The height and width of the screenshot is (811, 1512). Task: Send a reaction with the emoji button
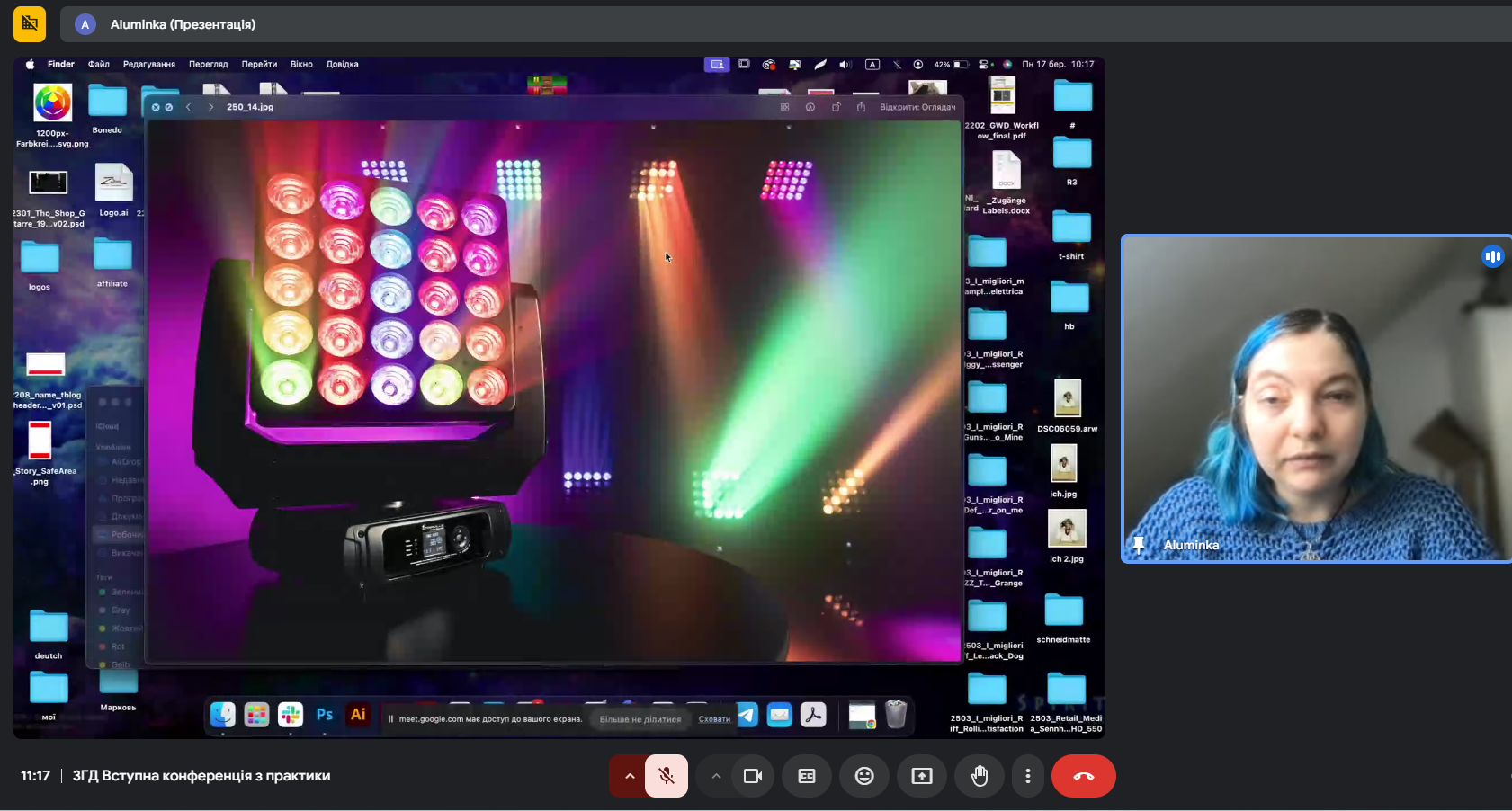[x=864, y=776]
